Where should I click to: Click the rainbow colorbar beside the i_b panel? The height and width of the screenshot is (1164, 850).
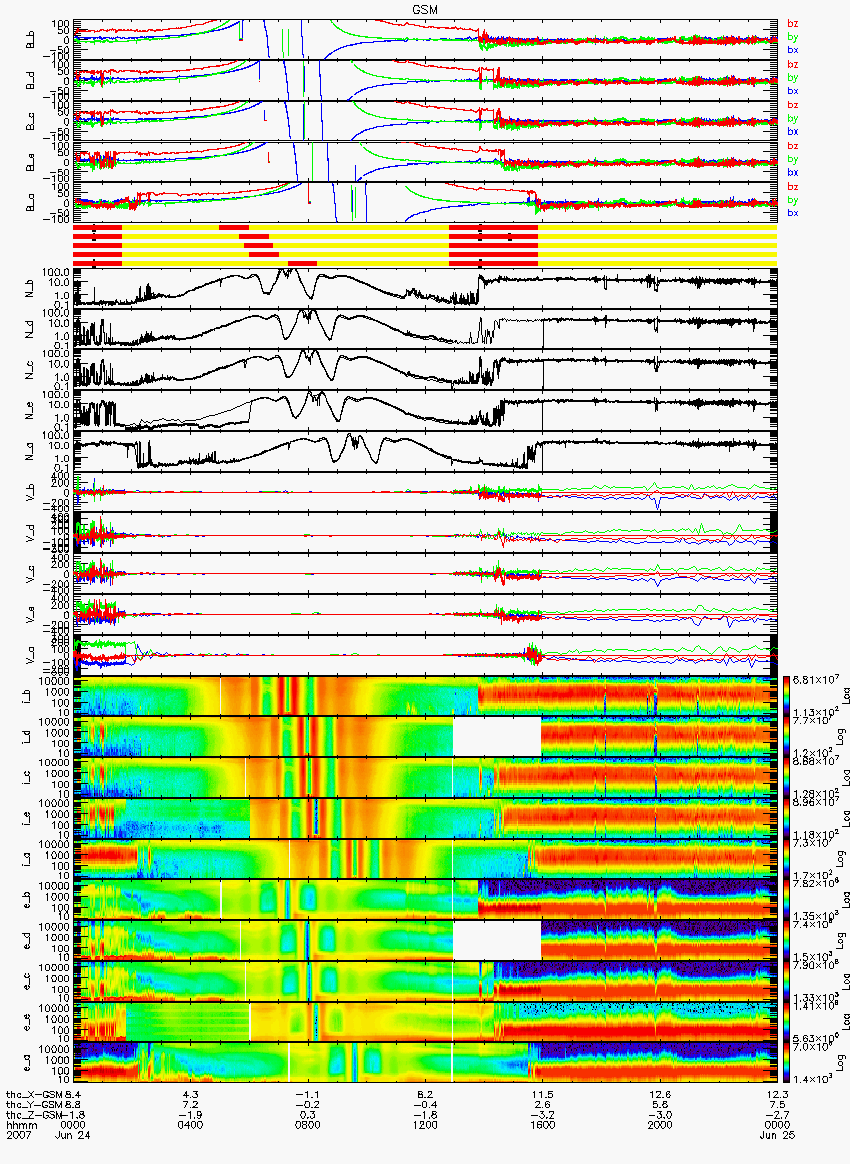pos(786,696)
